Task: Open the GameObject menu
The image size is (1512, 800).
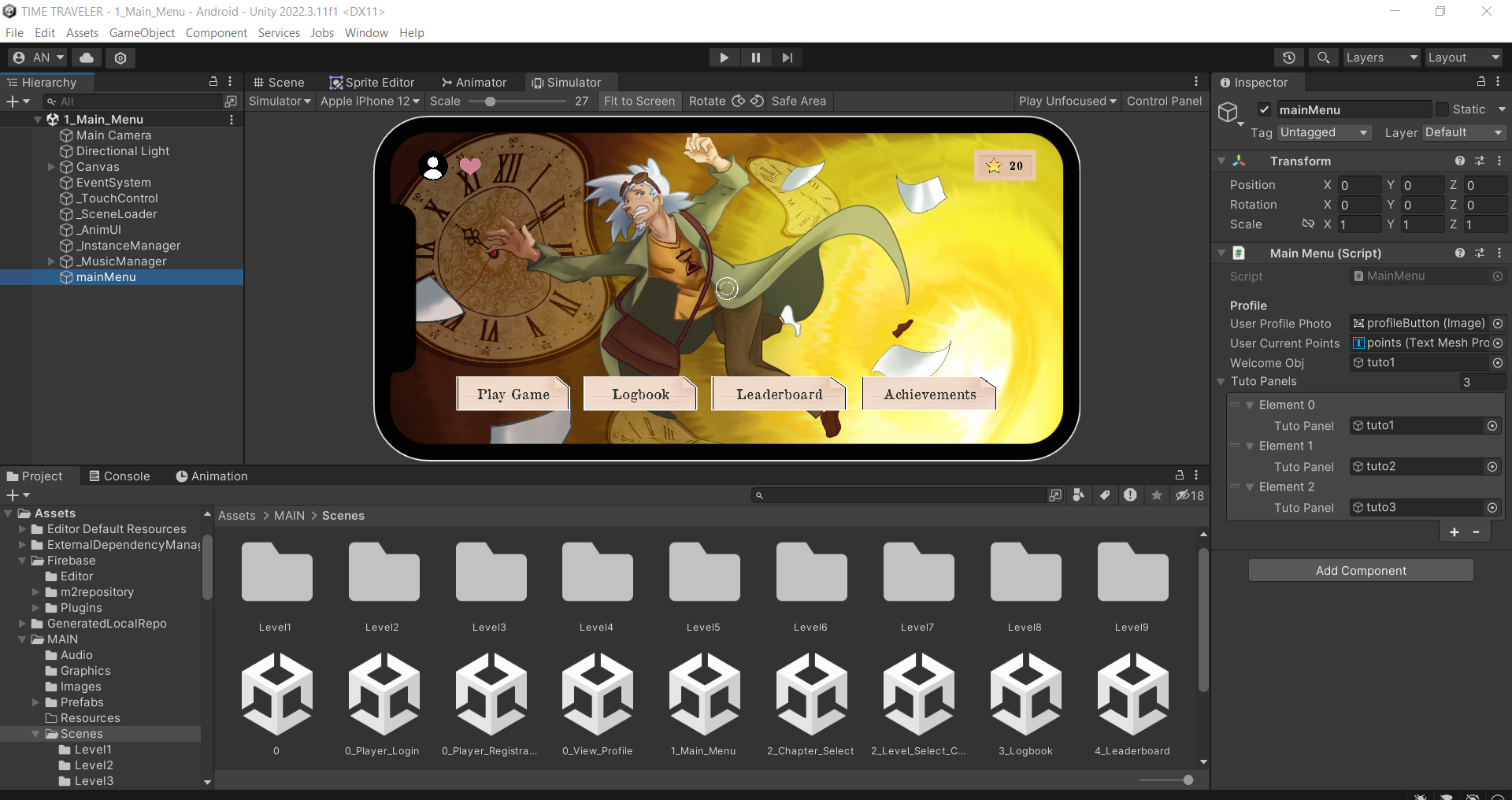Action: point(142,33)
